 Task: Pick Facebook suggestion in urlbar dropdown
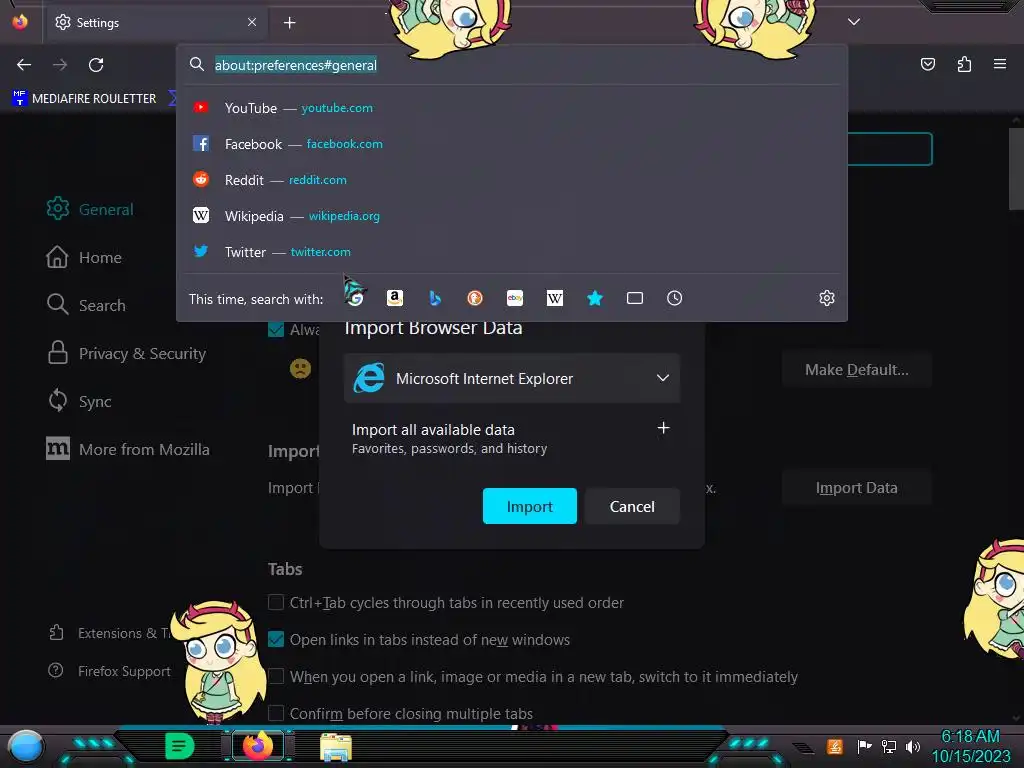point(512,144)
